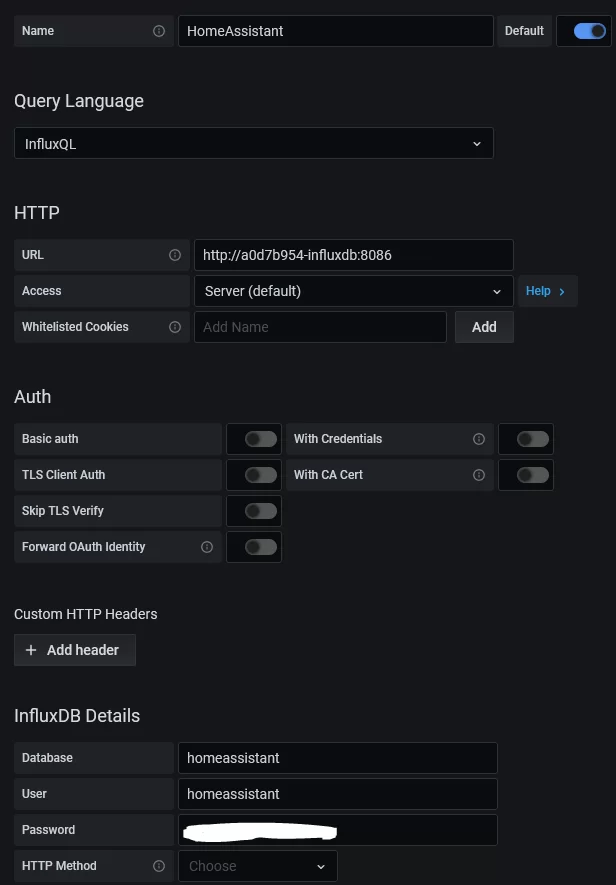Expand the Access dropdown
The width and height of the screenshot is (616, 885).
[x=353, y=291]
